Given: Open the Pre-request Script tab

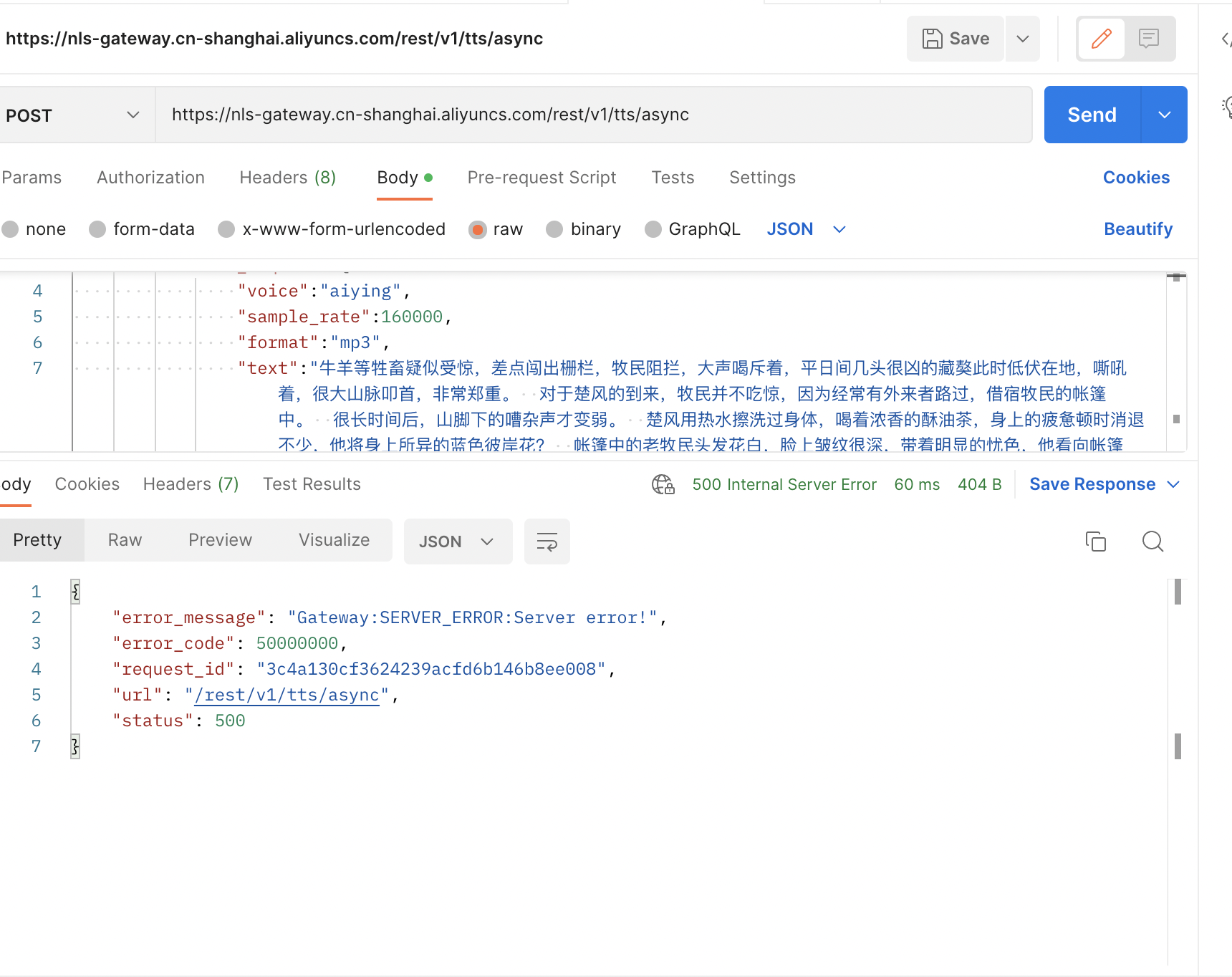Looking at the screenshot, I should coord(542,178).
